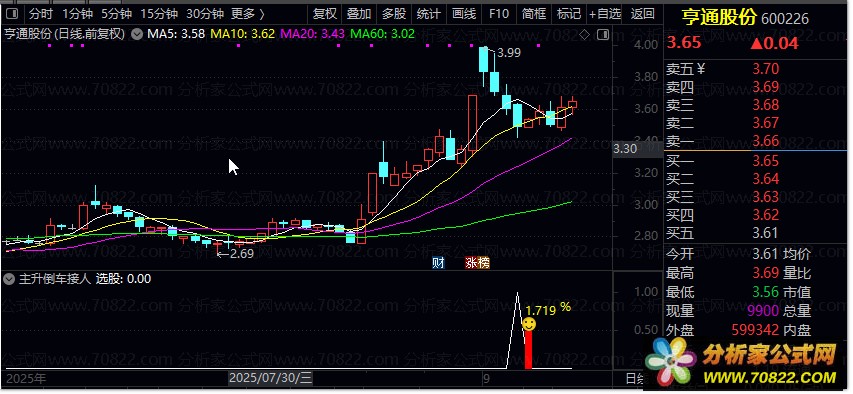This screenshot has height=394, width=853.
Task: Click the 返回 back button
Action: [642, 14]
